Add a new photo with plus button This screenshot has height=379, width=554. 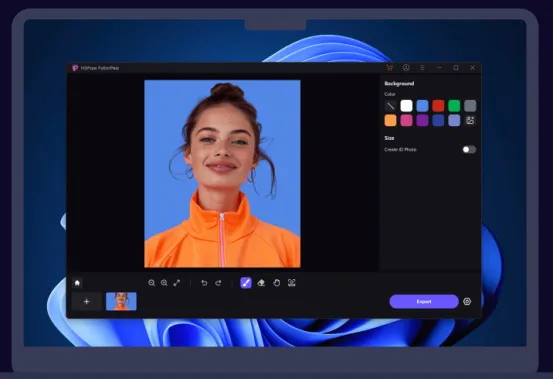(x=87, y=301)
